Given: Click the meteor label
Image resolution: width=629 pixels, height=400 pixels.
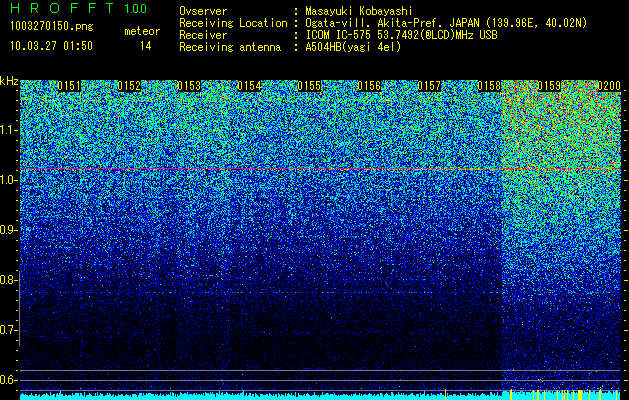Looking at the screenshot, I should (142, 31).
